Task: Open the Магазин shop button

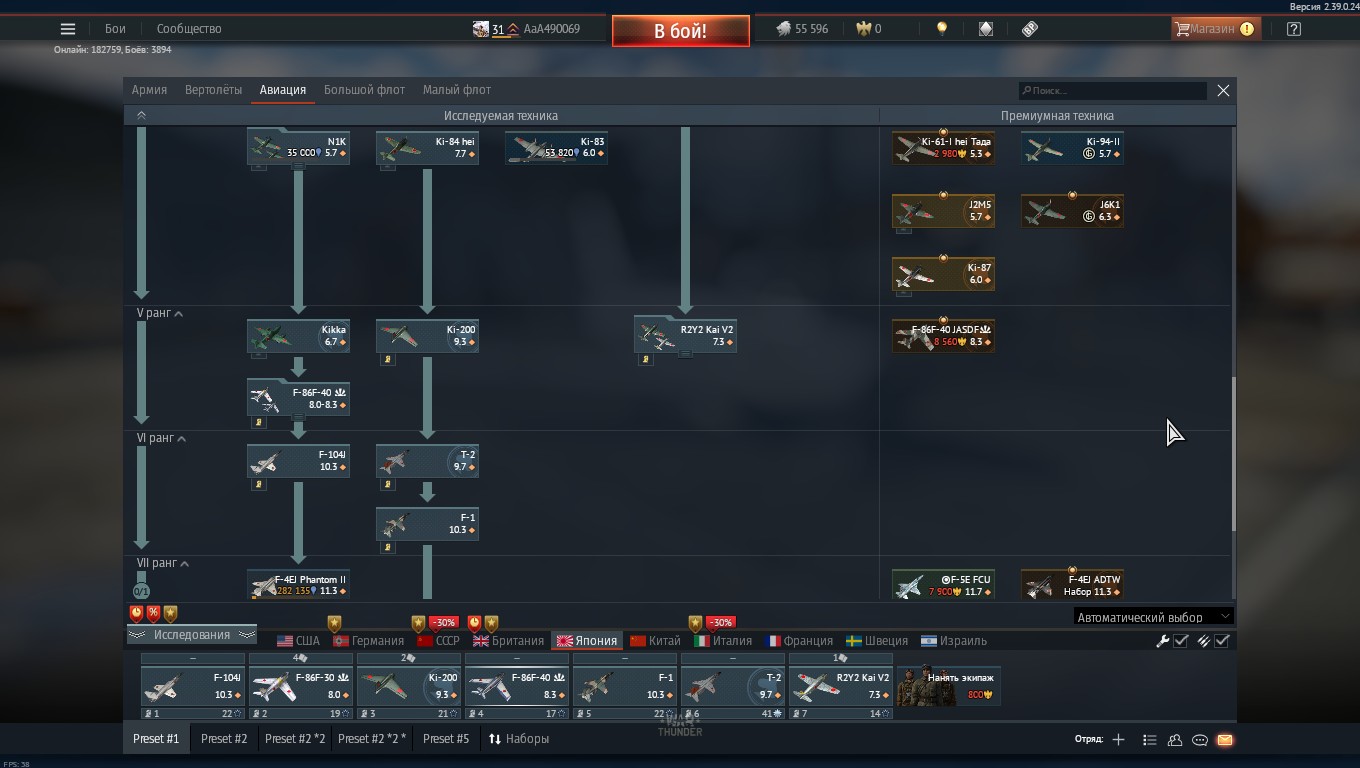Action: [1214, 29]
